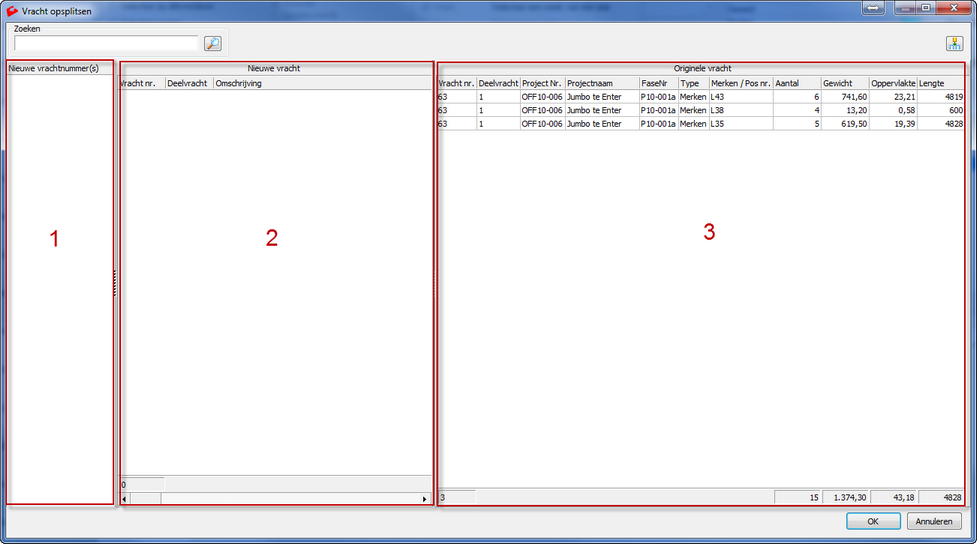This screenshot has height=544, width=977.
Task: Click the Vracht opsplitsen app icon in title bar
Action: click(x=12, y=9)
